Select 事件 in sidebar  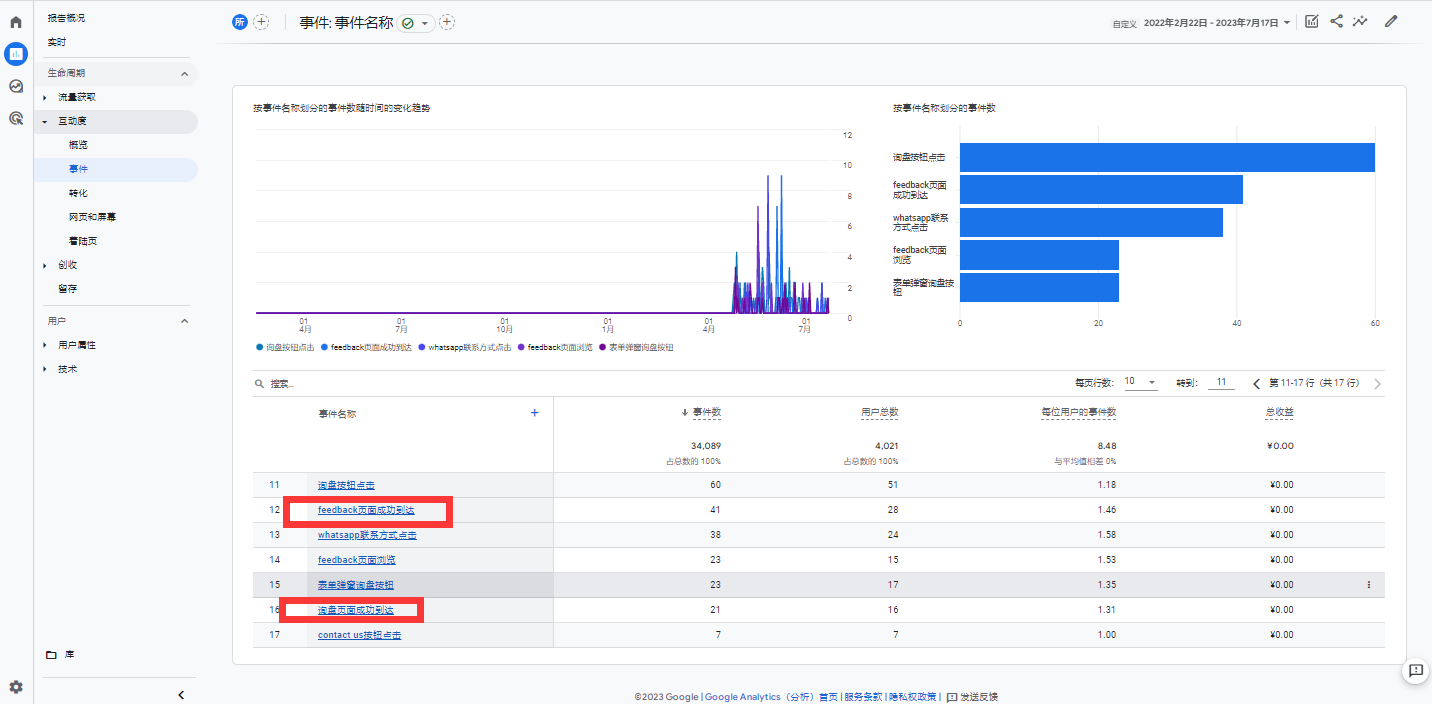78,169
